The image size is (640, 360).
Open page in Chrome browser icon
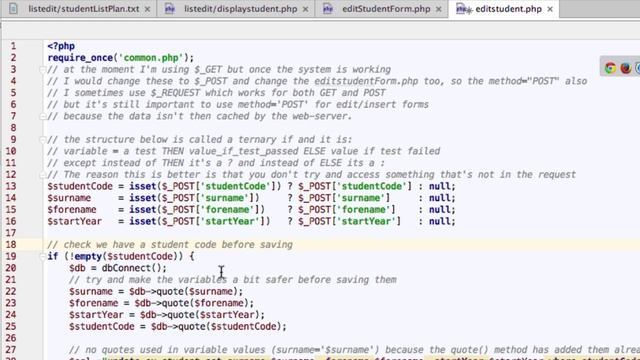(x=611, y=68)
